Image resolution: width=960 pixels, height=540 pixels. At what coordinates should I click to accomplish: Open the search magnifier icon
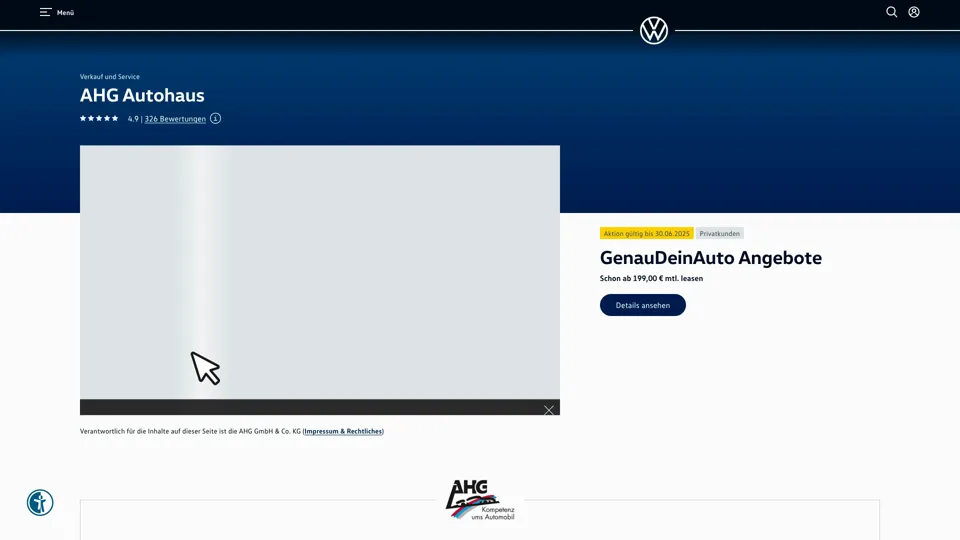[891, 12]
